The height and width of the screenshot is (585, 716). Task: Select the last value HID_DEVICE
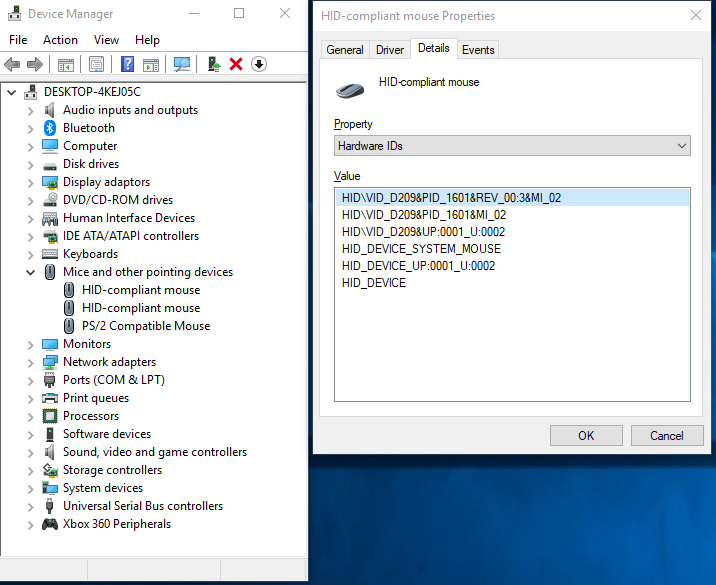(x=374, y=283)
